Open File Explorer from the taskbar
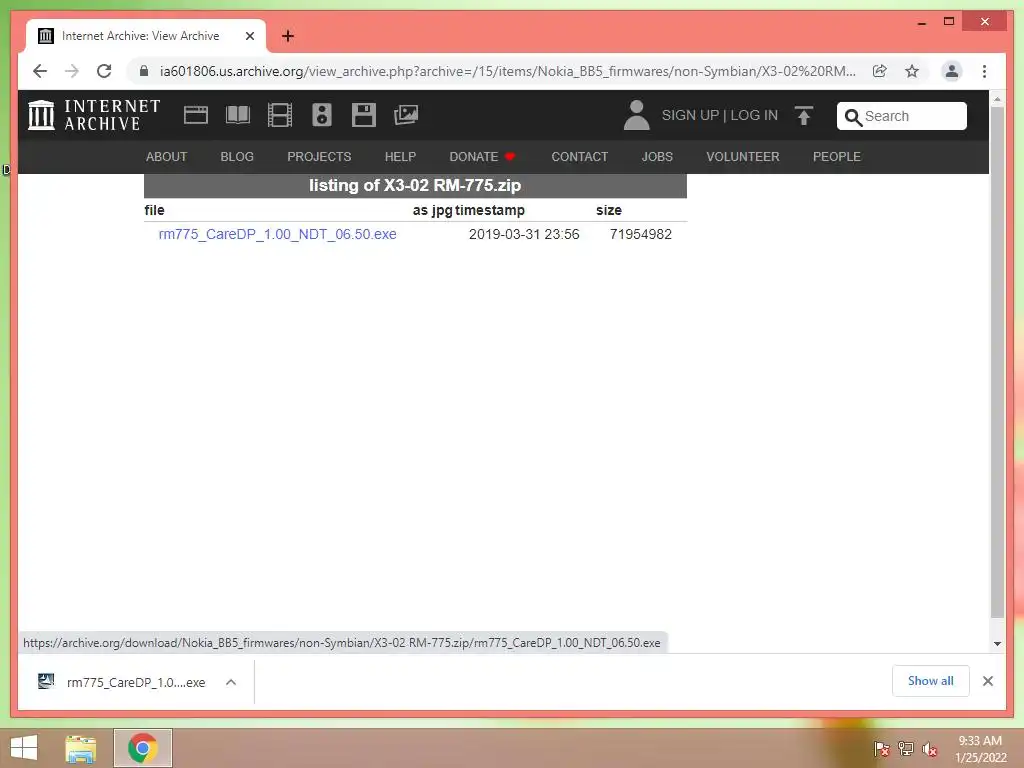Image resolution: width=1024 pixels, height=768 pixels. coord(80,748)
